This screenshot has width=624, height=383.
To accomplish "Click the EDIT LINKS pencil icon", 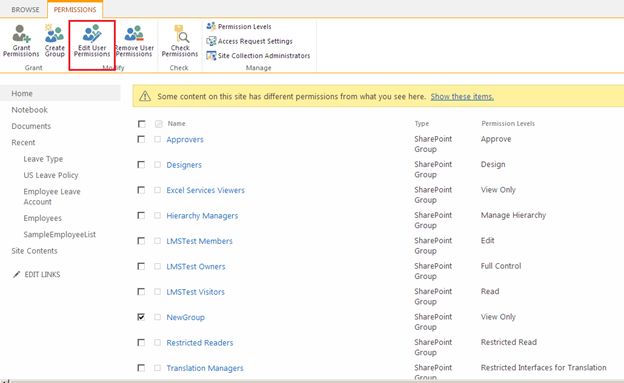I will tap(16, 274).
